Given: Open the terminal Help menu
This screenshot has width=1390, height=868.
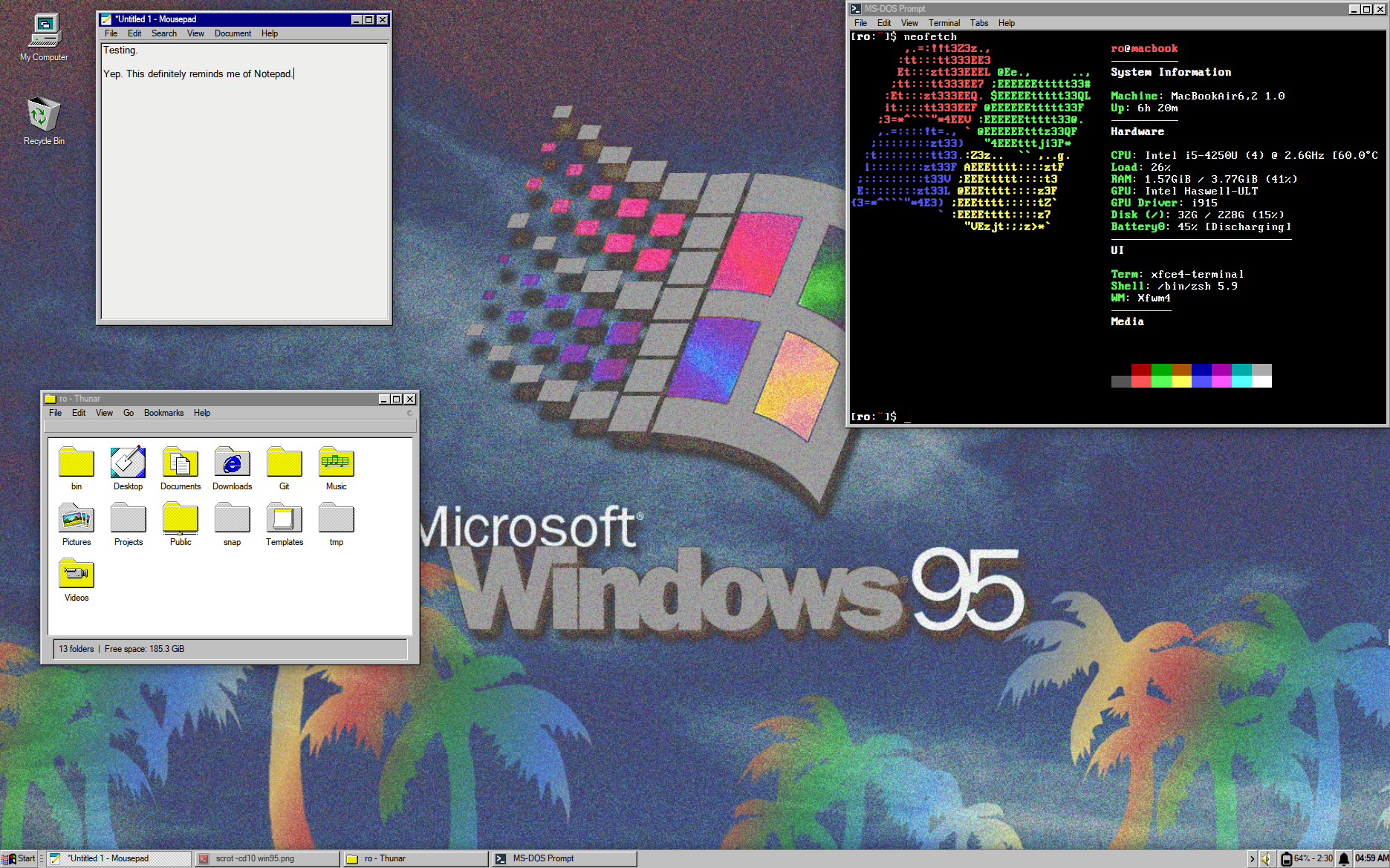Looking at the screenshot, I should (1007, 23).
